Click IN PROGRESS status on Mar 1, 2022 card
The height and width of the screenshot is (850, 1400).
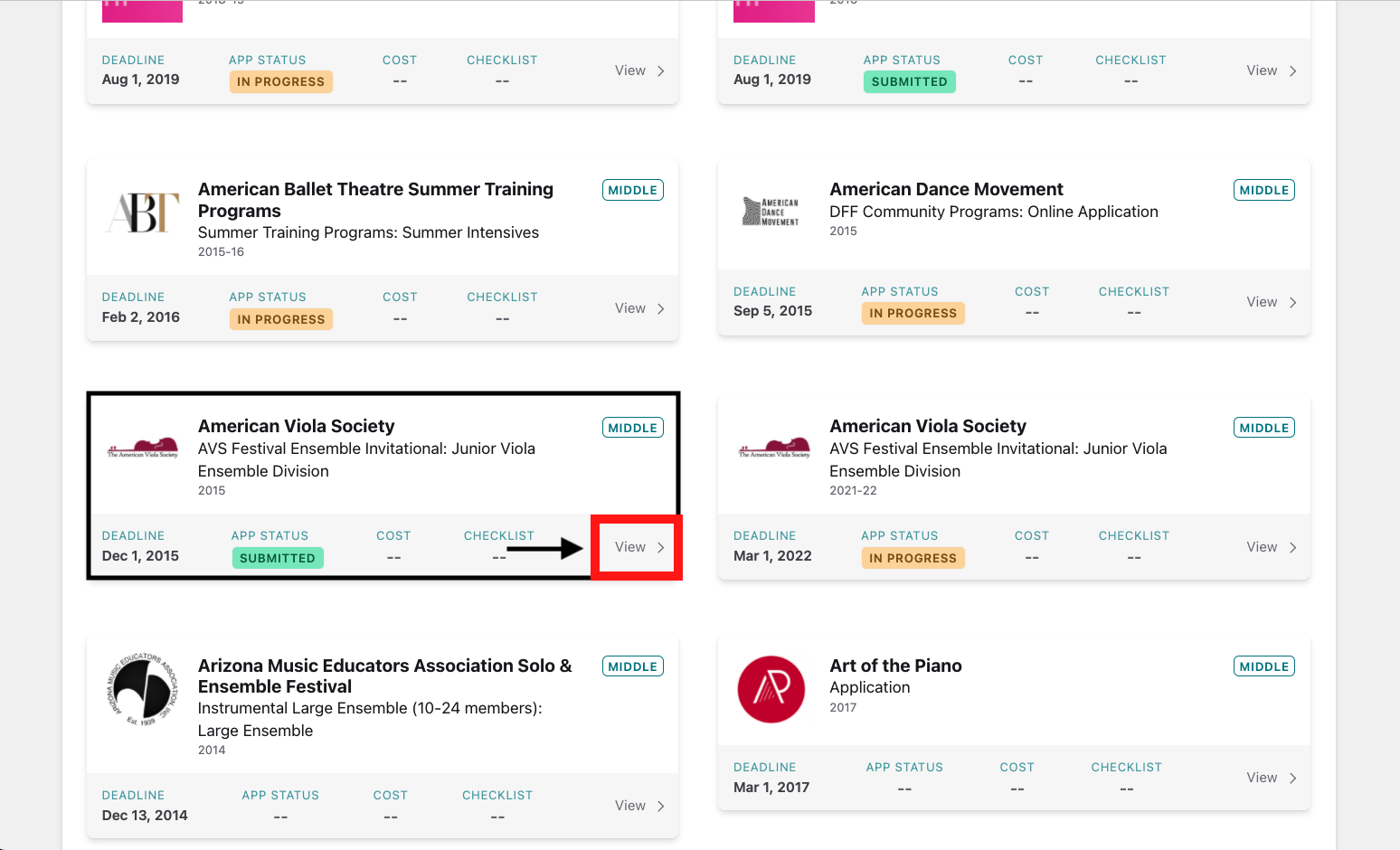[913, 558]
